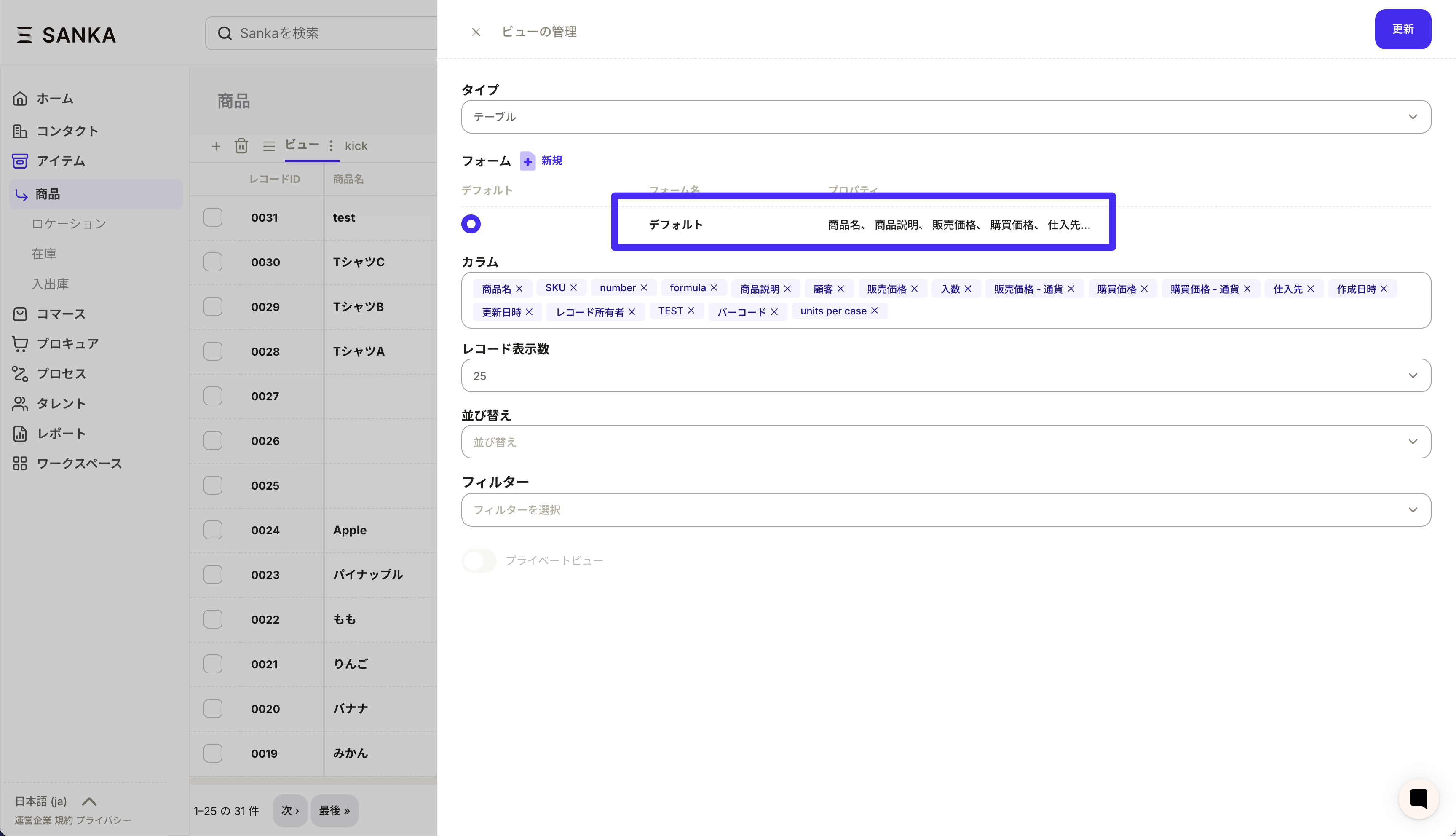1456x836 pixels.
Task: Open the プロキュア sidebar icon
Action: pos(20,343)
